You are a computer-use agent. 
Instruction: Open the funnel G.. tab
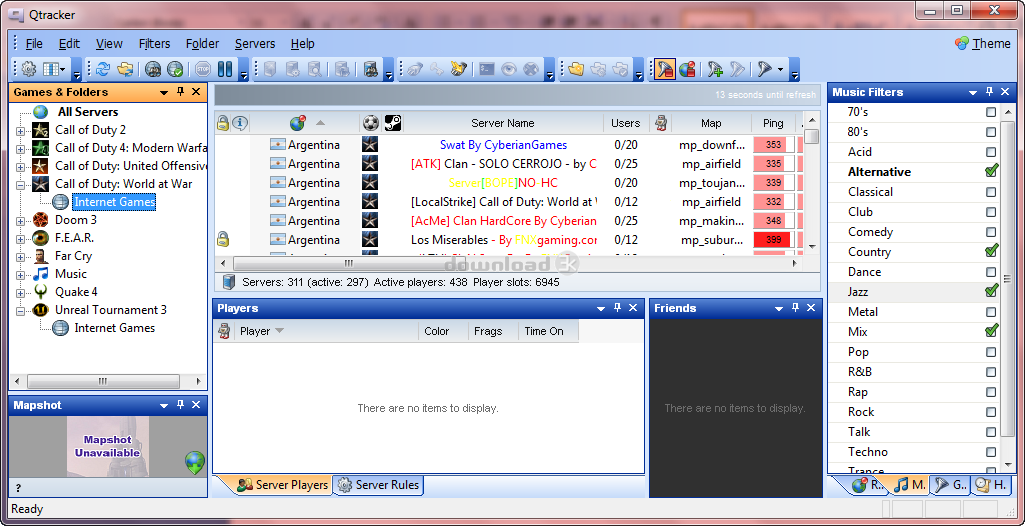pyautogui.click(x=950, y=485)
